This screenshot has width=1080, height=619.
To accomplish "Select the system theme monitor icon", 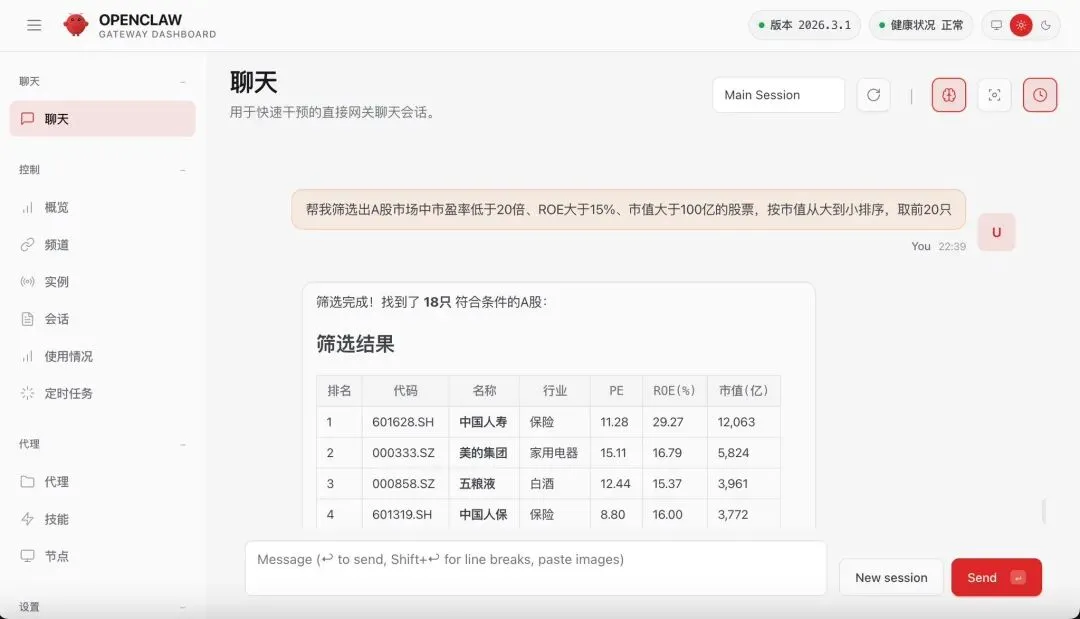I will coord(996,25).
